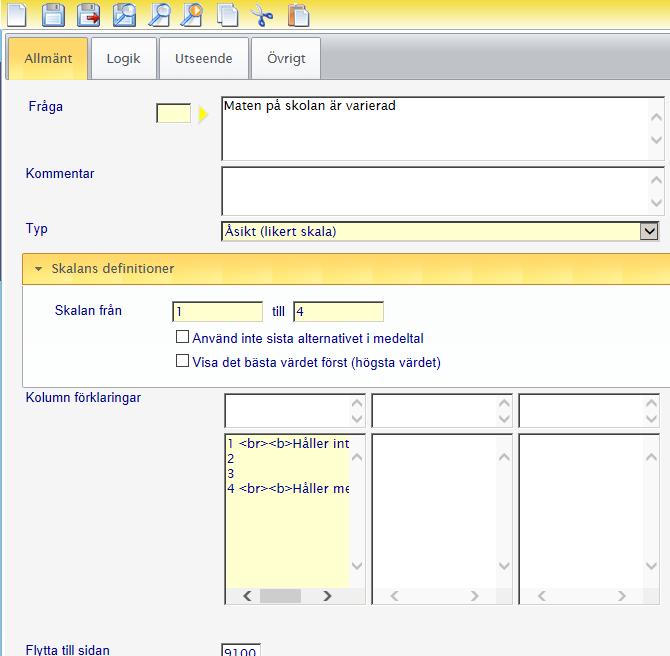
Task: Click the scroll up arrow of second upper column box
Action: [x=504, y=403]
